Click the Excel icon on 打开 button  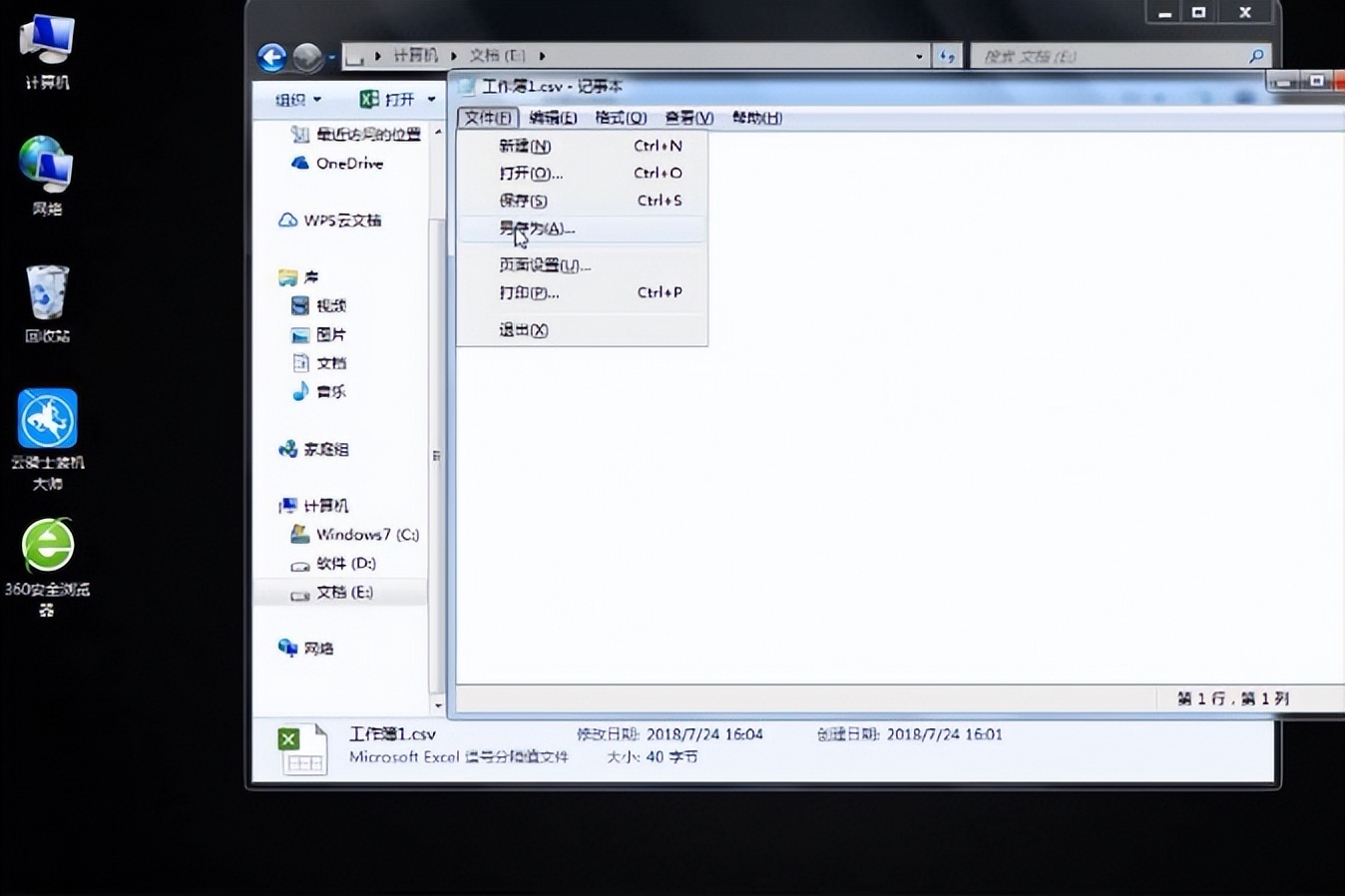(369, 99)
